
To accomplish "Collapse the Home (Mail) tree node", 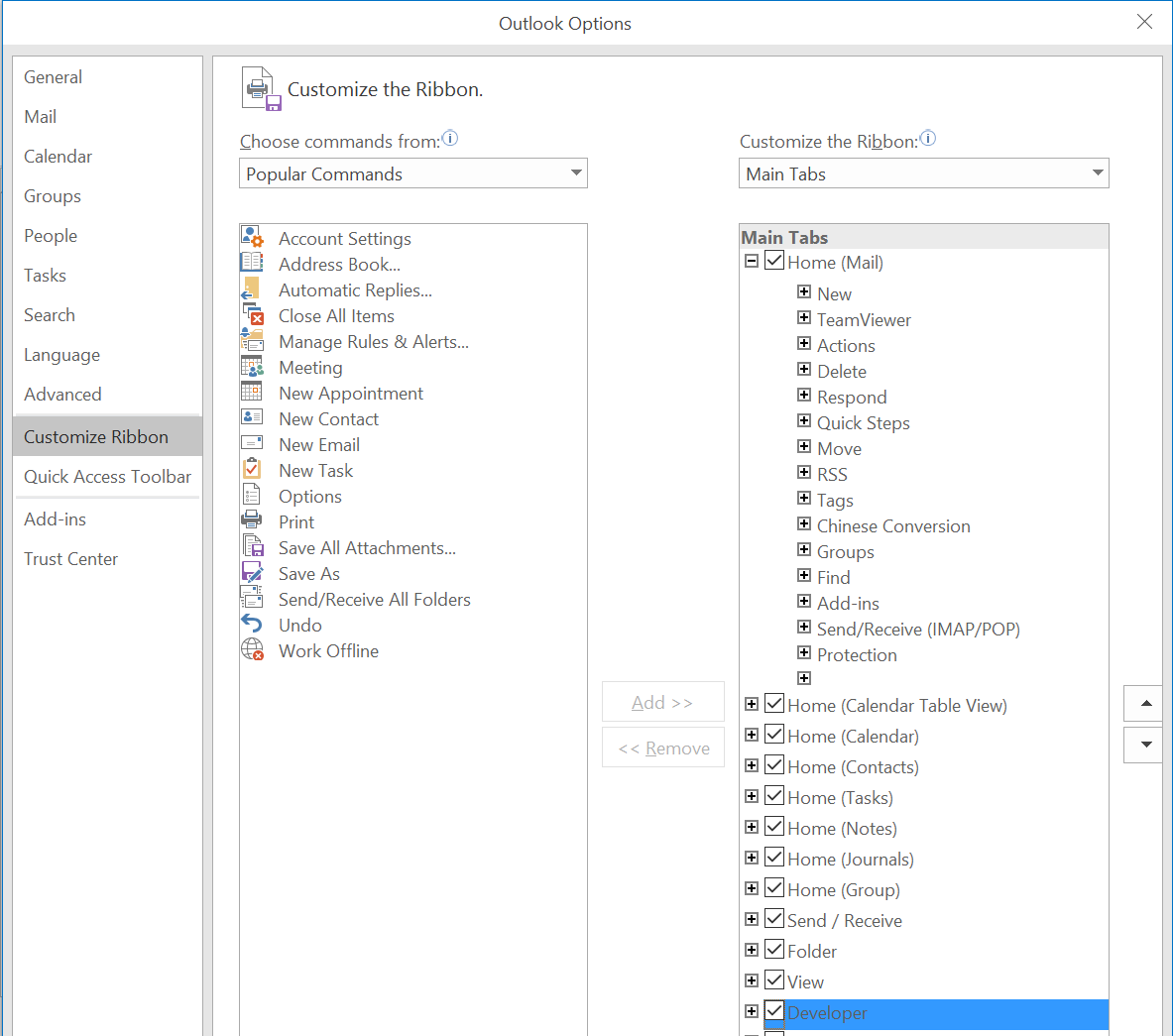I will [752, 262].
